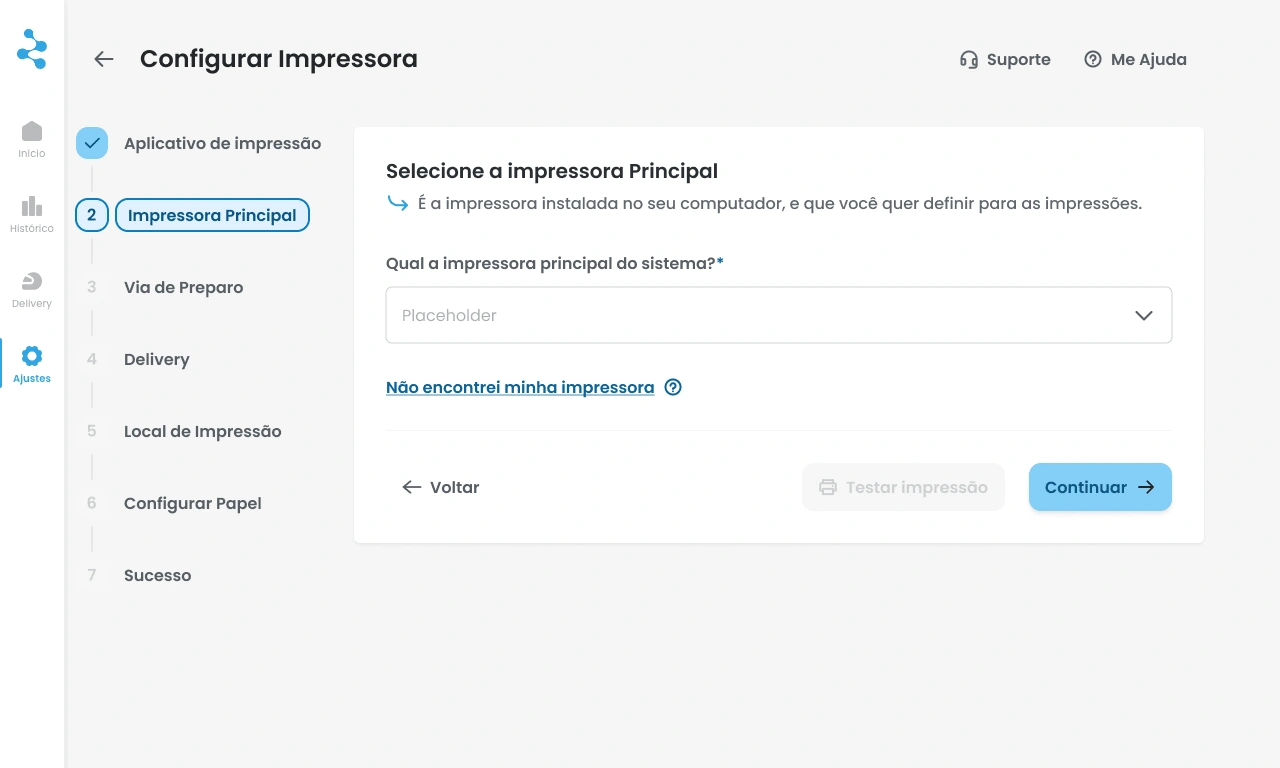Image resolution: width=1280 pixels, height=768 pixels.
Task: Click the Continuar button
Action: pos(1100,487)
